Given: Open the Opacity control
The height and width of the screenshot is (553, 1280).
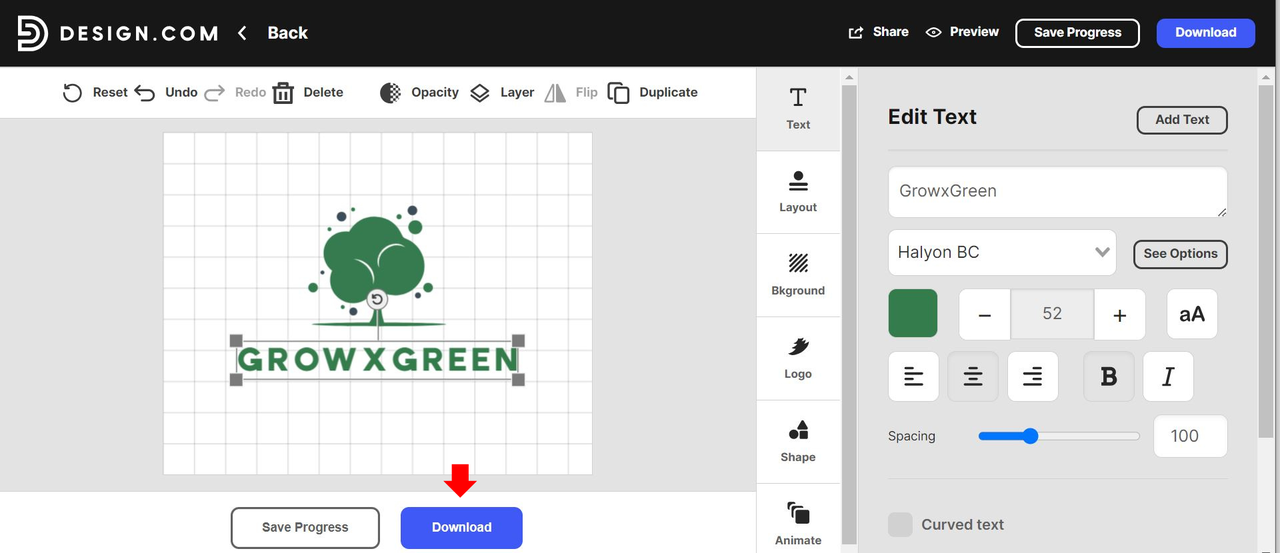Looking at the screenshot, I should (419, 93).
